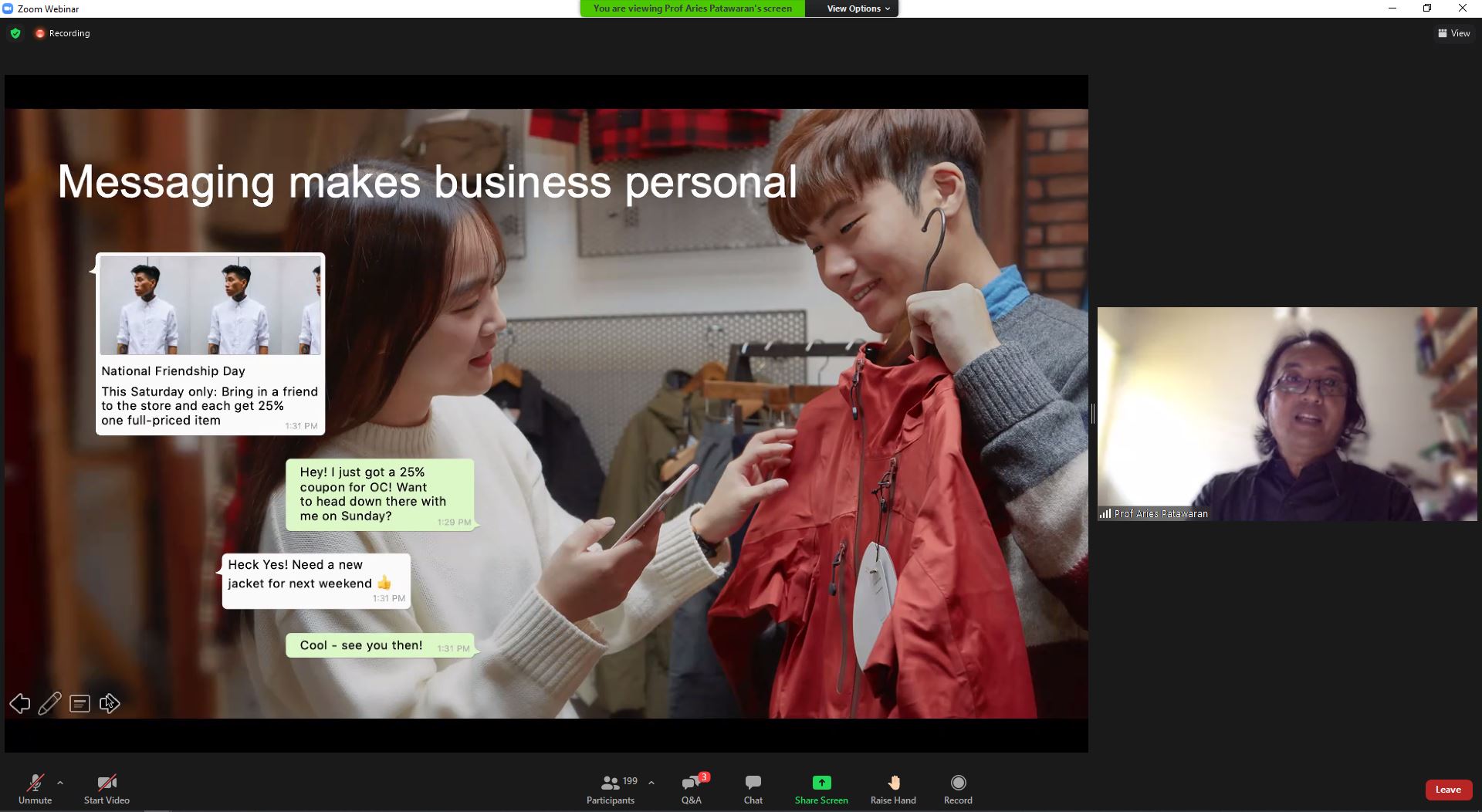Expand the audio options caret beside Unmute
Viewport: 1482px width, 812px height.
(x=60, y=783)
